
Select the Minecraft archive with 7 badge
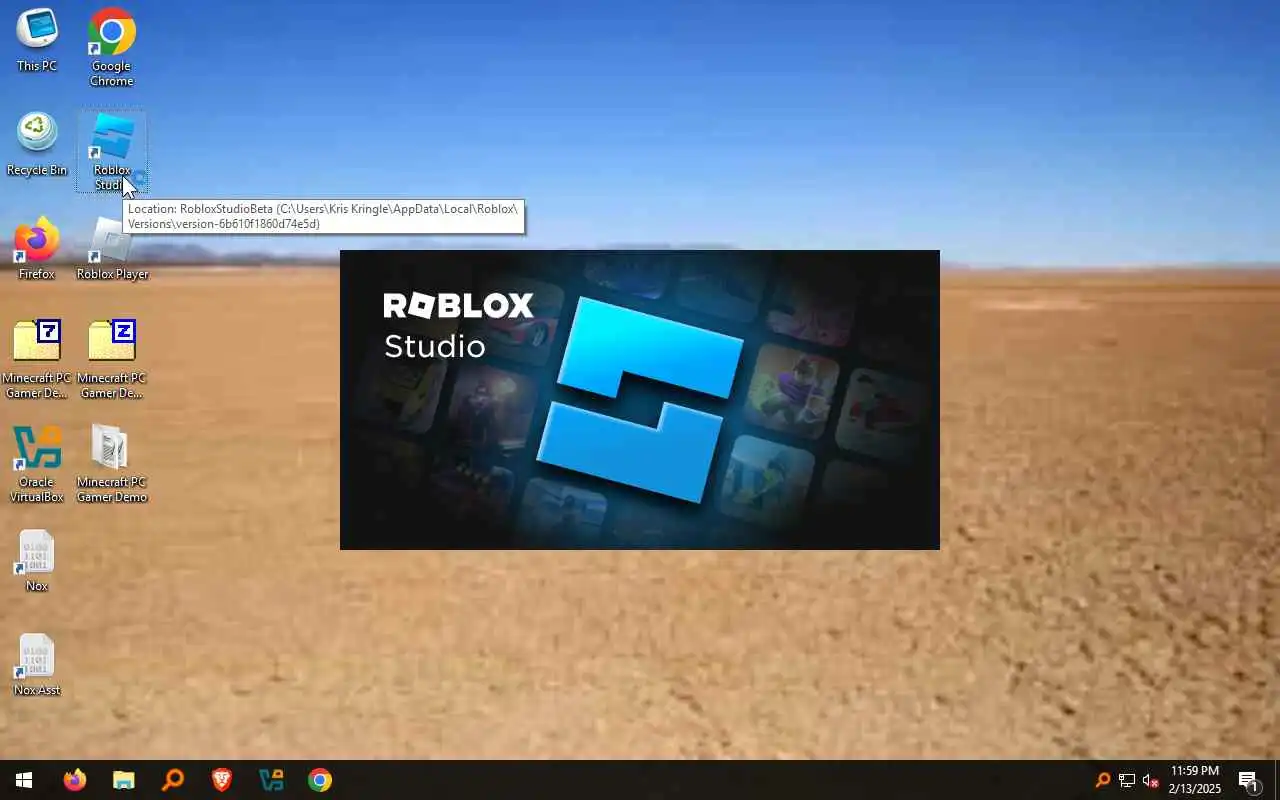coord(37,359)
